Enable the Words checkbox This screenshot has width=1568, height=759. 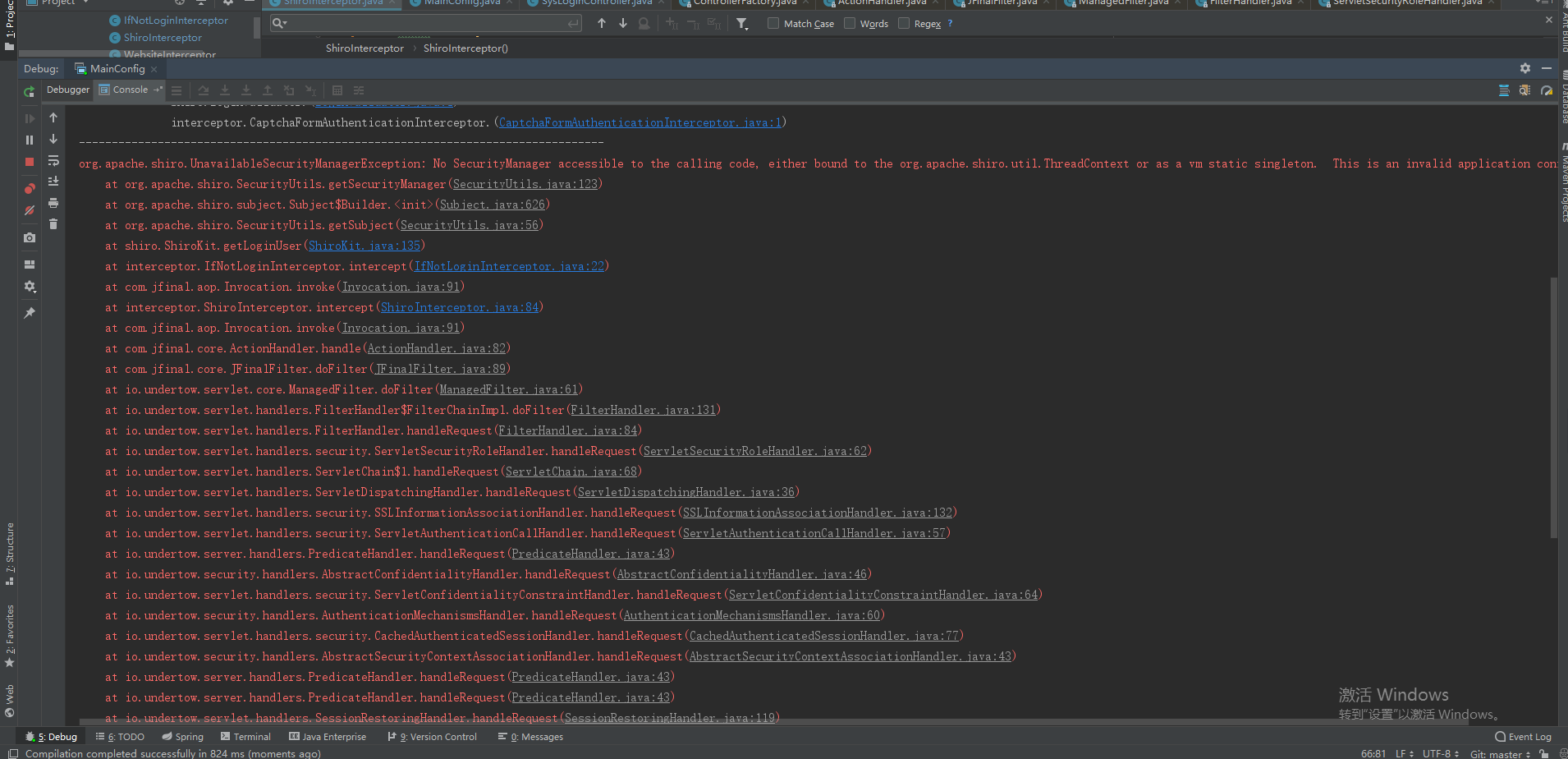pos(850,23)
